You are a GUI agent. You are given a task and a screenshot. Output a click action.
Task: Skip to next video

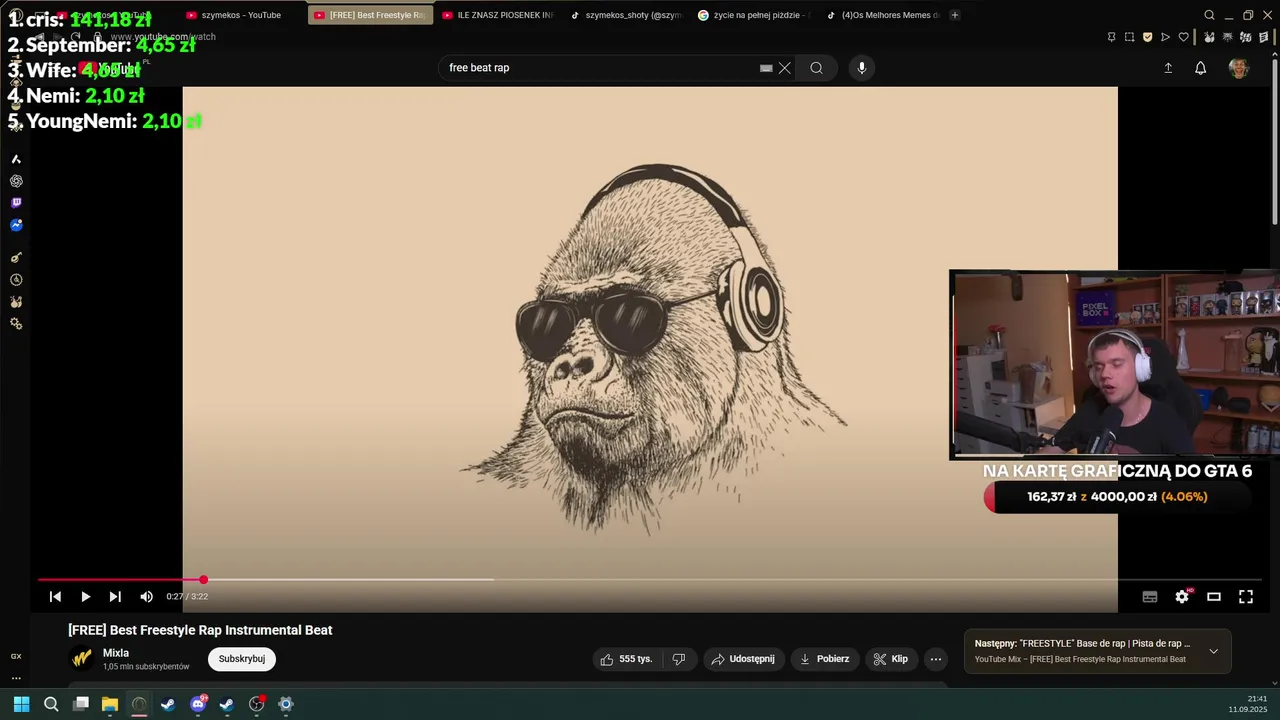pos(115,596)
